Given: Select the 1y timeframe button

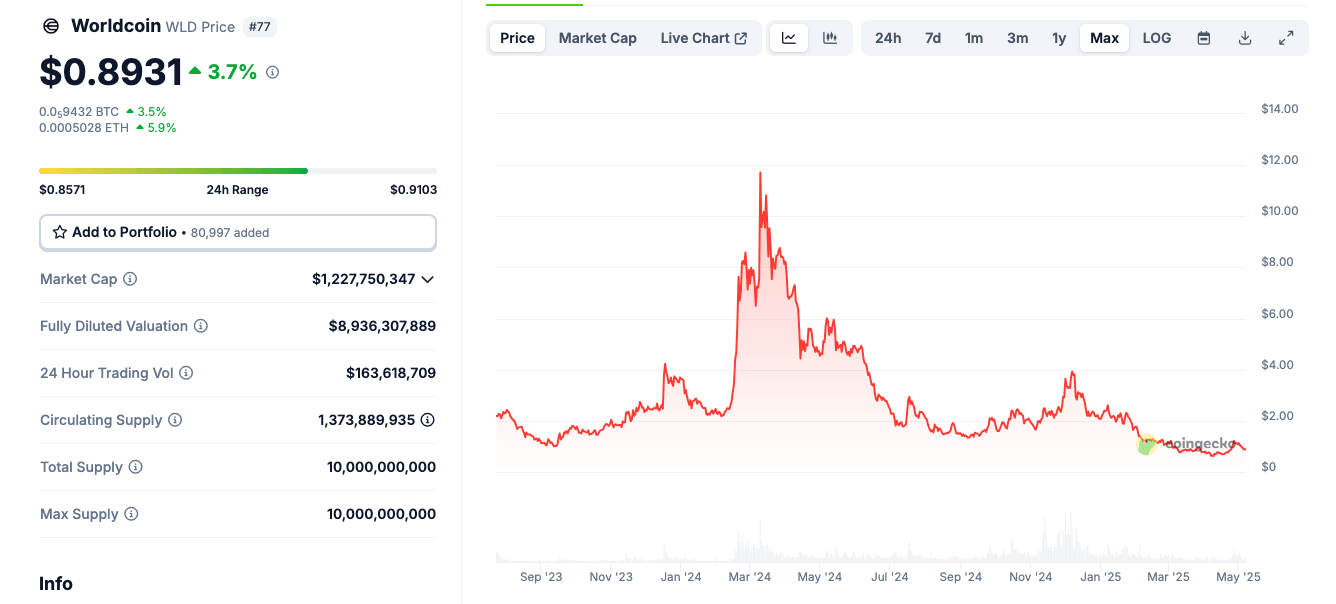Looking at the screenshot, I should click(x=1059, y=37).
